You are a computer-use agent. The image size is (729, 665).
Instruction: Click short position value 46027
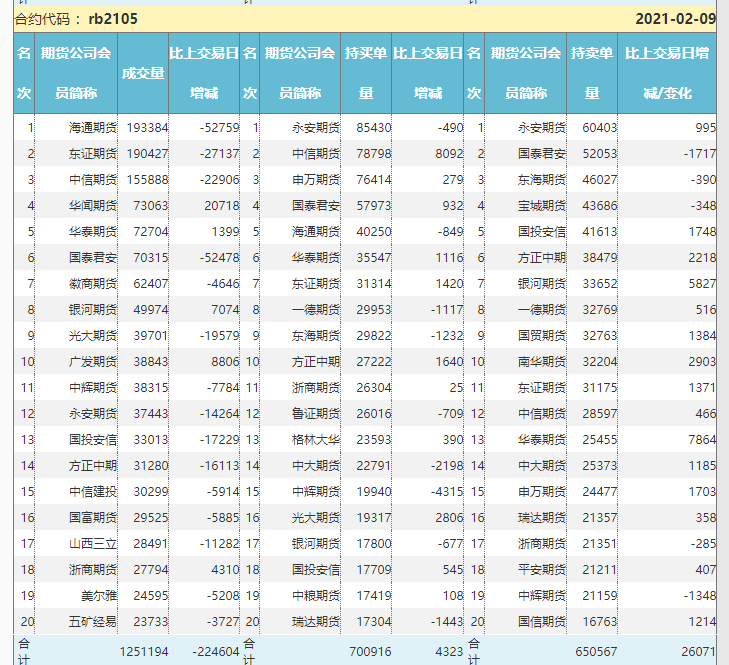[600, 180]
